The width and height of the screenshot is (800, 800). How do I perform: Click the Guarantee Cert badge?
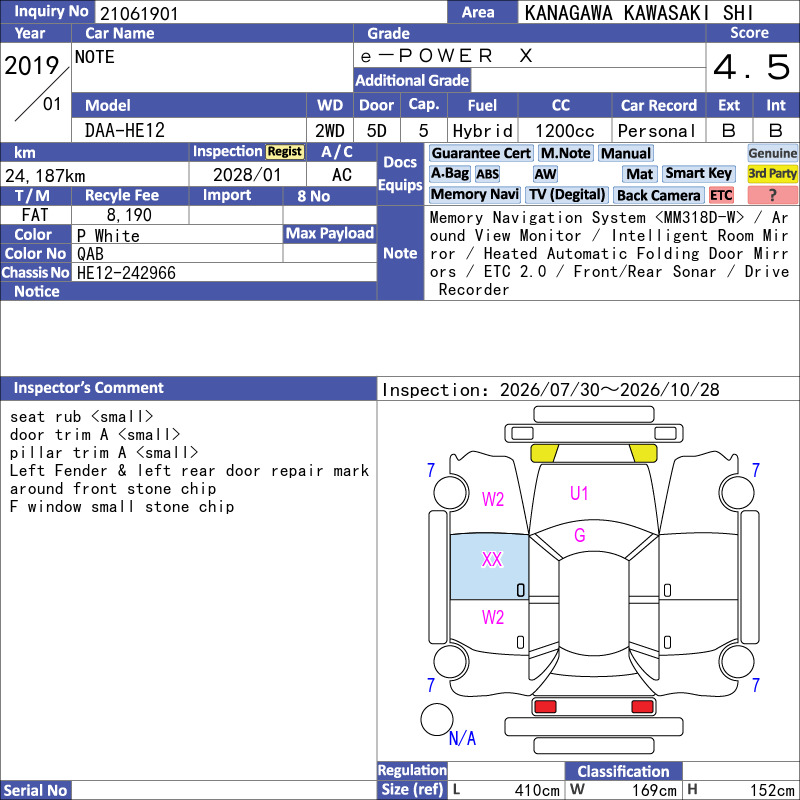pyautogui.click(x=481, y=153)
